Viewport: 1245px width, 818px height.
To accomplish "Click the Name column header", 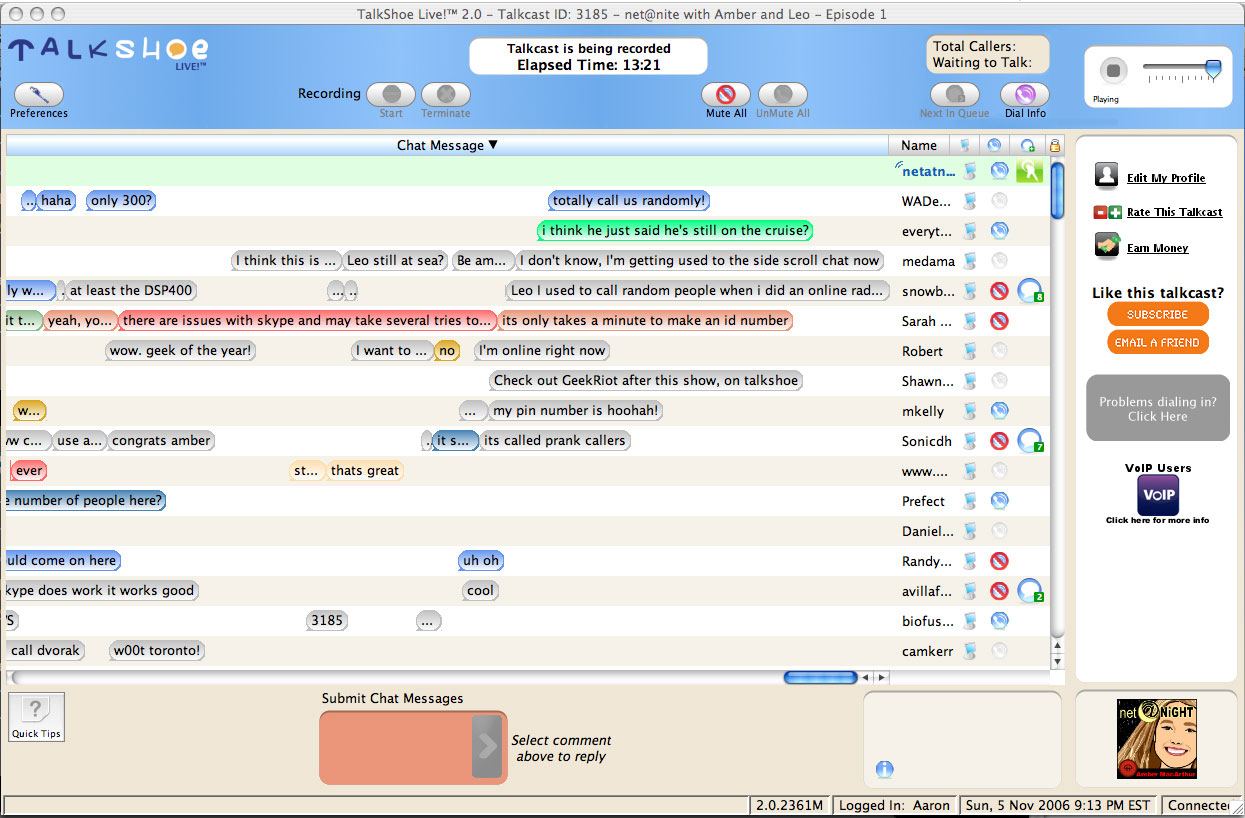I will 918,145.
